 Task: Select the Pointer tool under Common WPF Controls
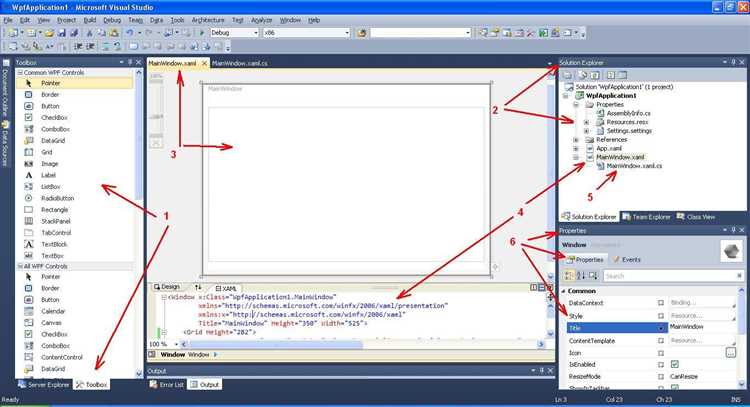(75, 83)
